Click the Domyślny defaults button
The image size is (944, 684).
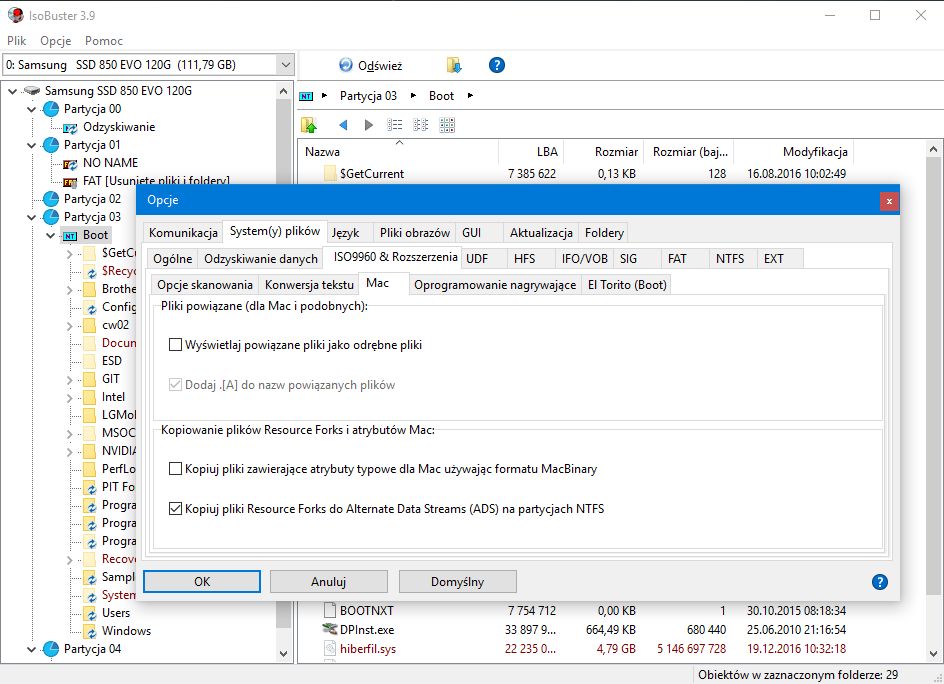tap(457, 582)
